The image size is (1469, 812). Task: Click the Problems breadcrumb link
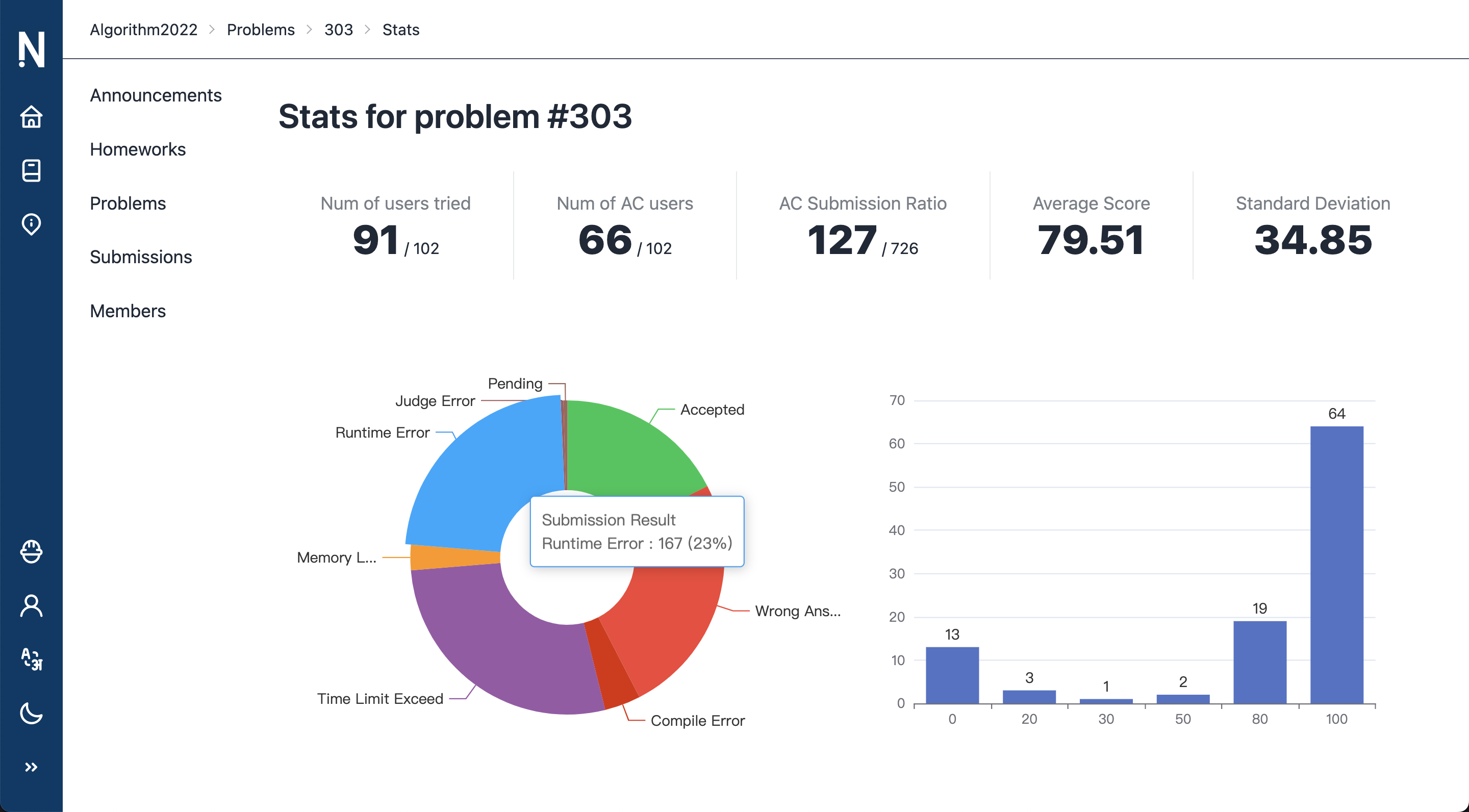click(261, 30)
